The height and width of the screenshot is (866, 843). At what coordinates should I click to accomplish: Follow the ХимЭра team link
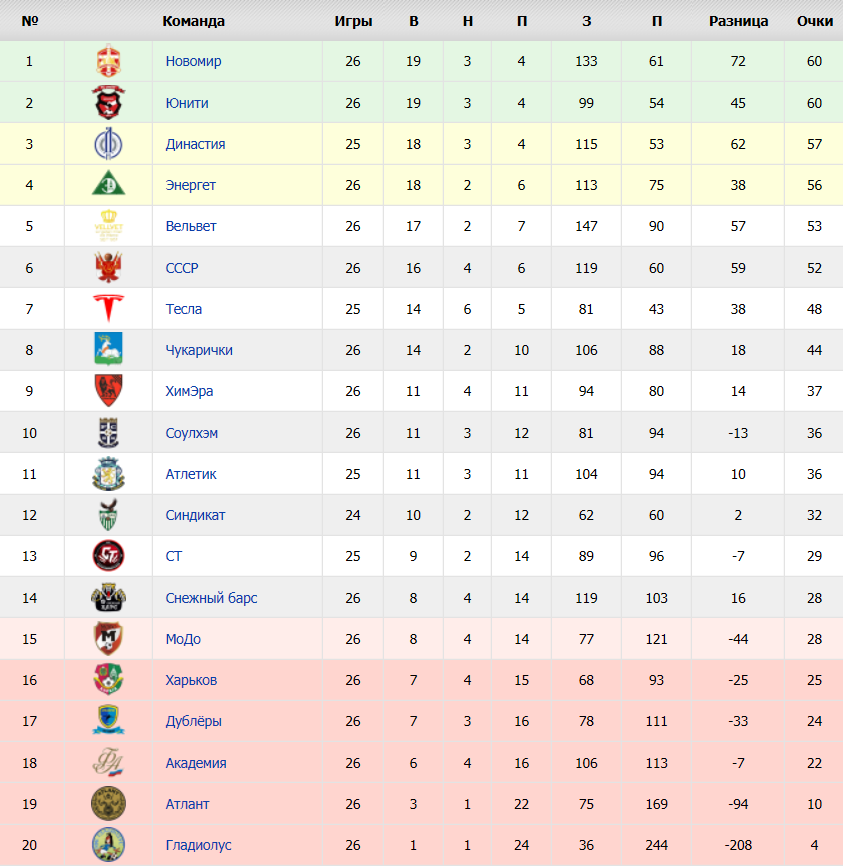pyautogui.click(x=189, y=391)
